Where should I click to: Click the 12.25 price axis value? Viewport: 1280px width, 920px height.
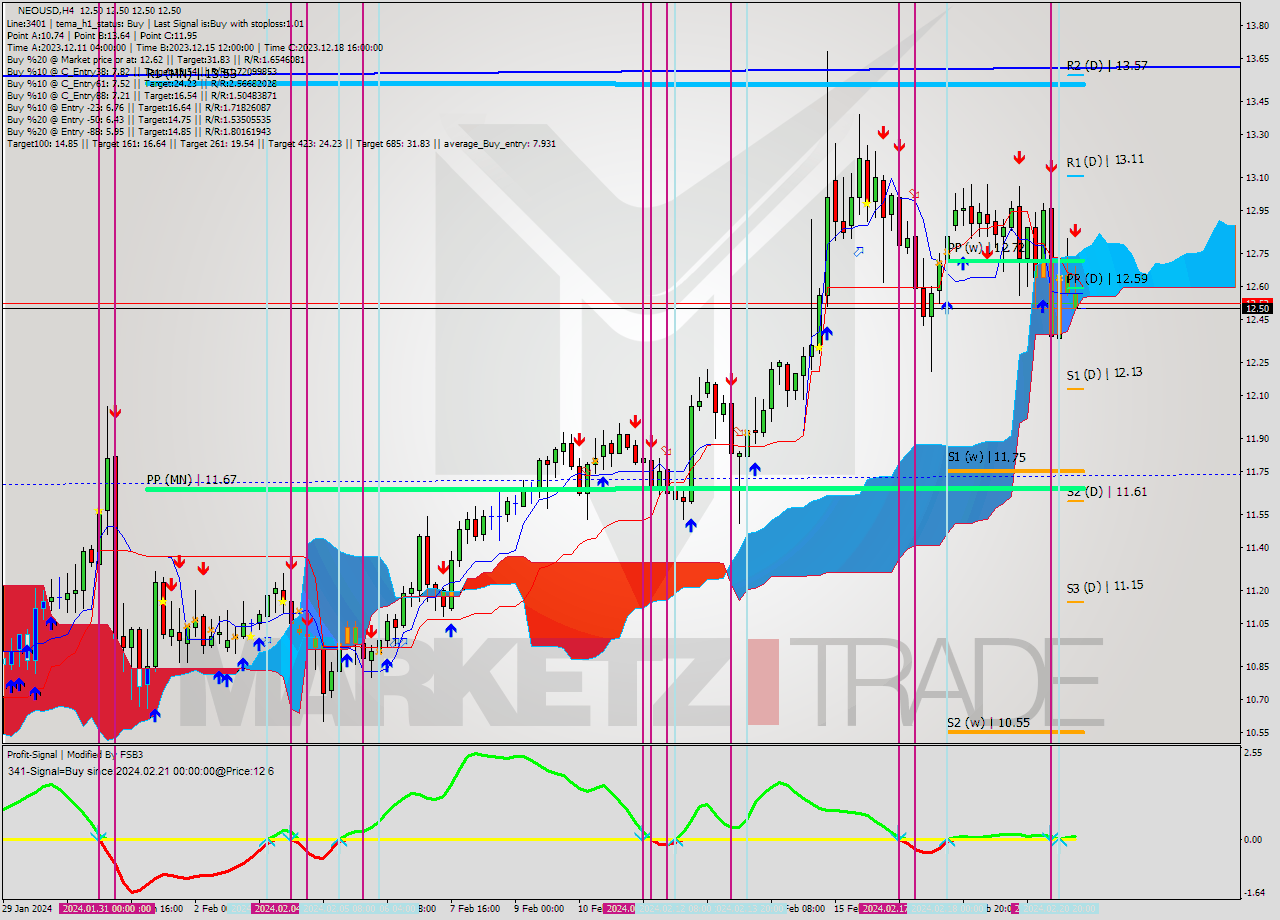coord(1257,363)
